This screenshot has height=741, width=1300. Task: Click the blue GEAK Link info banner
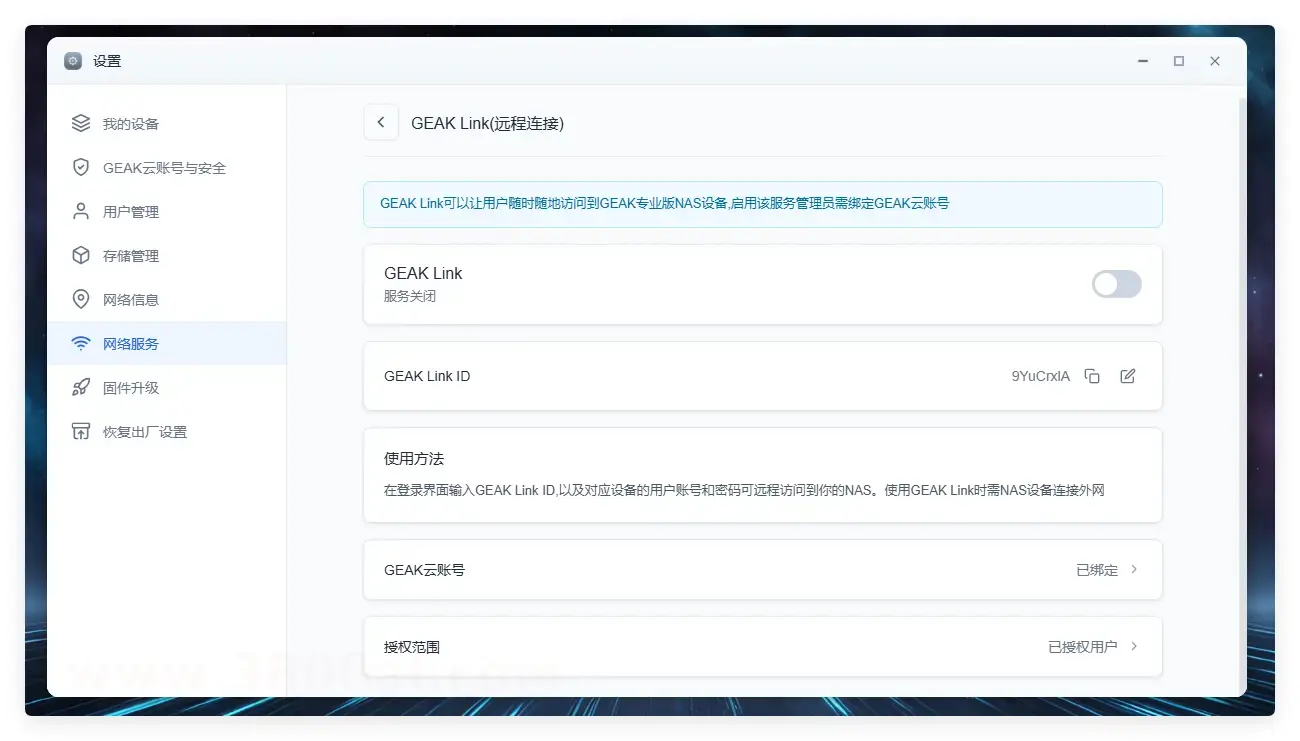click(763, 203)
